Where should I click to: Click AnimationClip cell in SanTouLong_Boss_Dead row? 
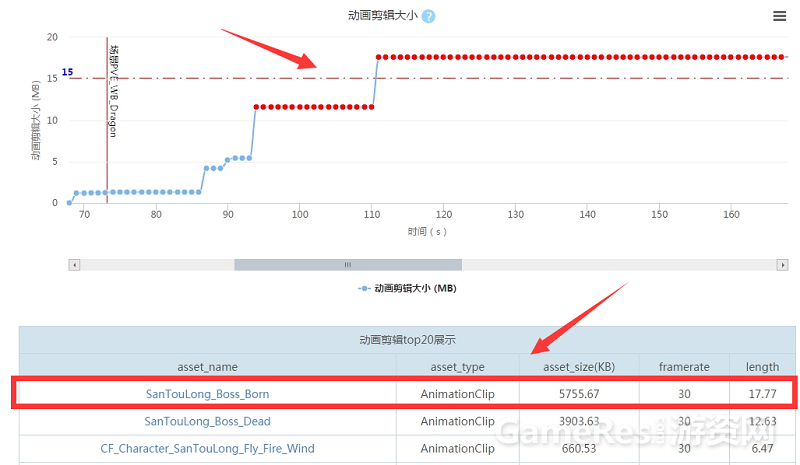(x=457, y=421)
